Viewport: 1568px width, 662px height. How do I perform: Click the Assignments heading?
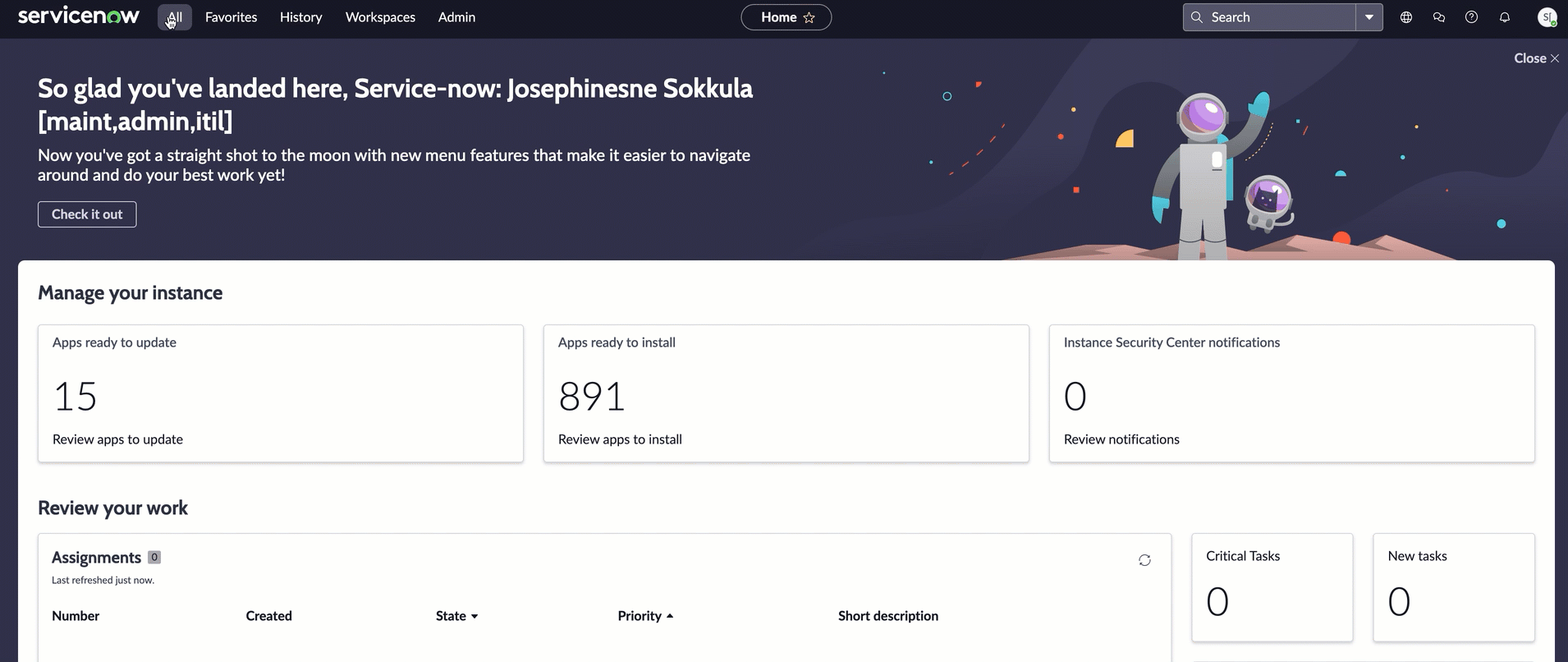(x=96, y=558)
